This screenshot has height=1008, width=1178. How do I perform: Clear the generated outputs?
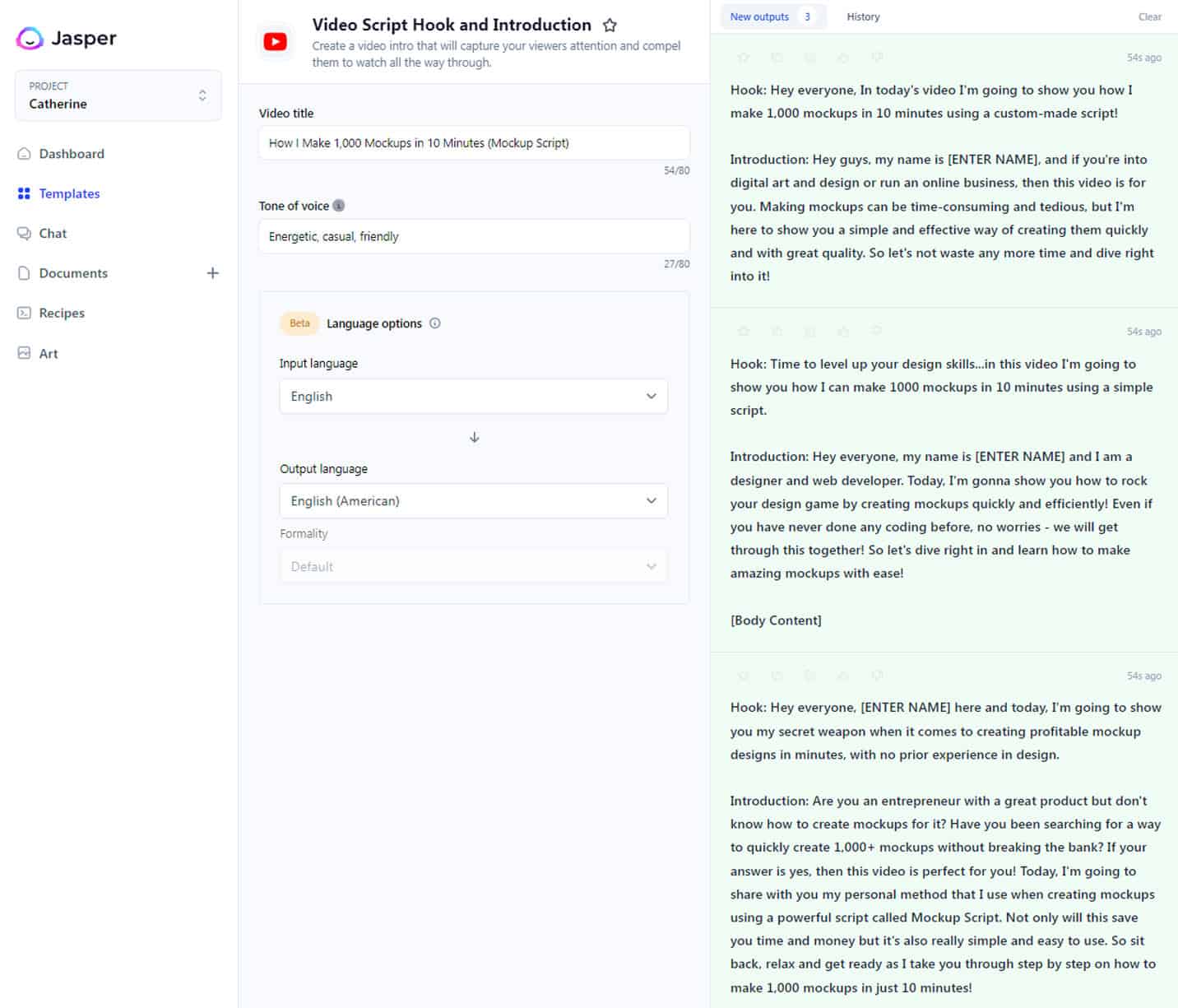click(x=1150, y=16)
